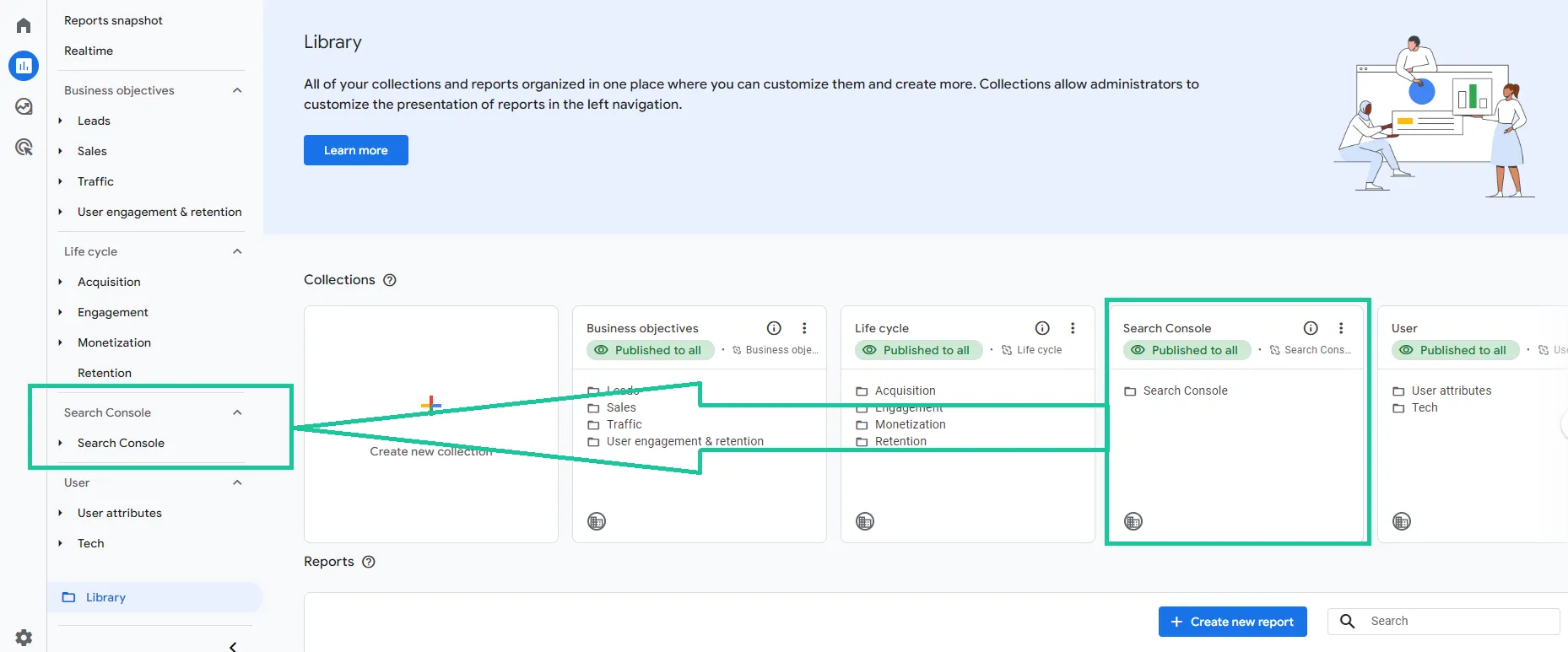Select Monetization item in the sidebar

pos(114,342)
